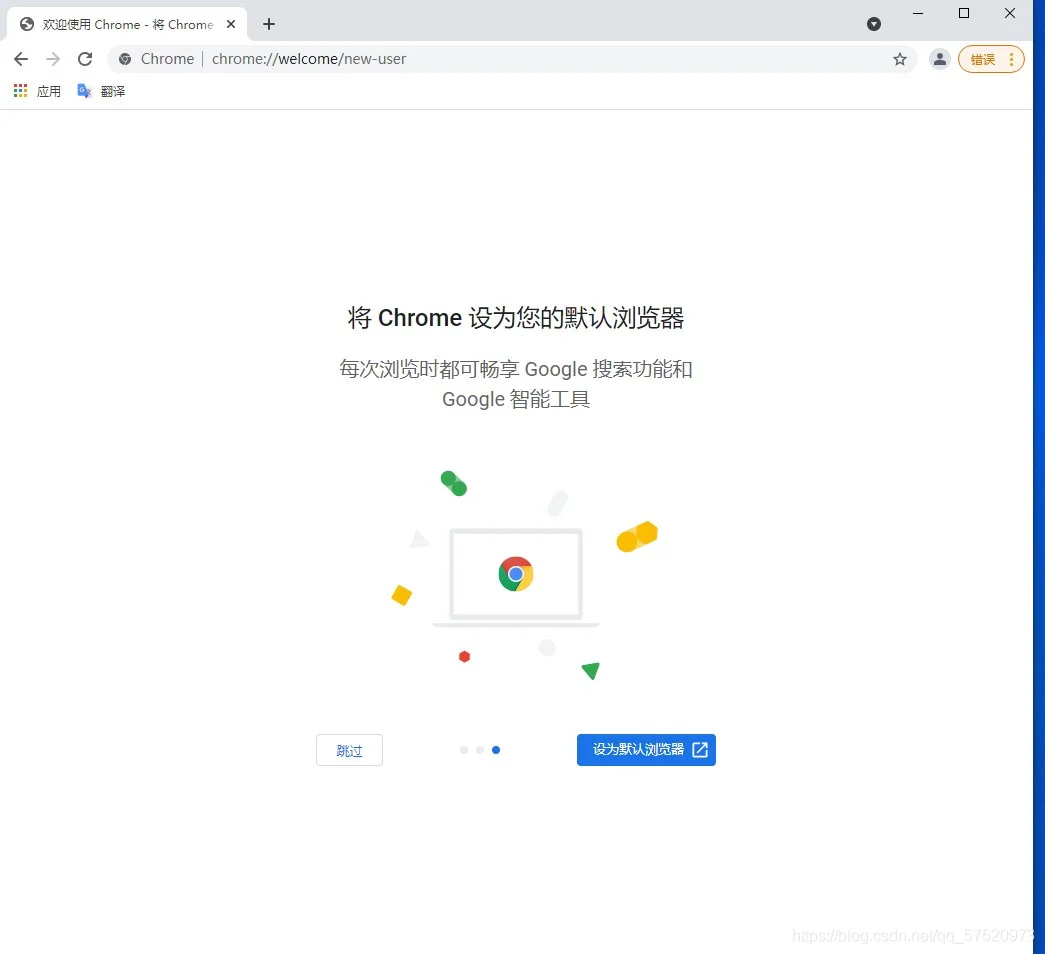The width and height of the screenshot is (1045, 954).
Task: Bookmark this page with the star icon
Action: click(x=900, y=59)
